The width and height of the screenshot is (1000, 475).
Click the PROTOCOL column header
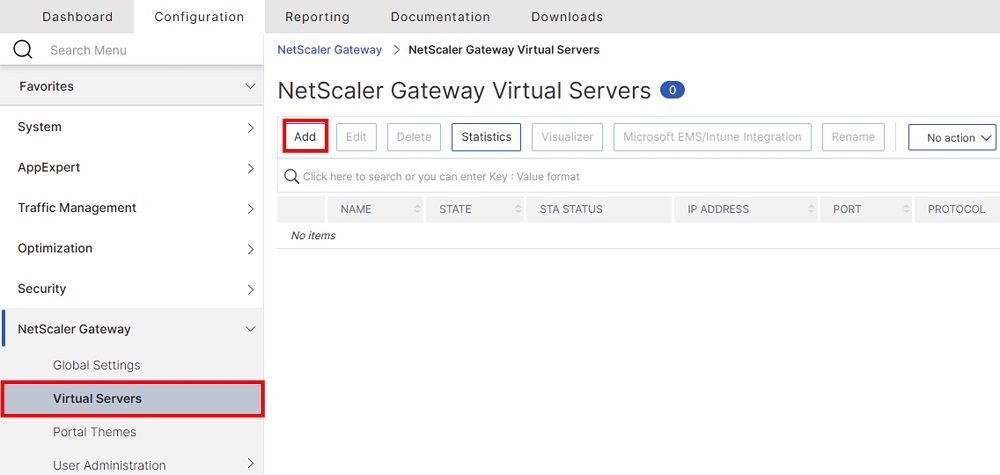pyautogui.click(x=956, y=209)
